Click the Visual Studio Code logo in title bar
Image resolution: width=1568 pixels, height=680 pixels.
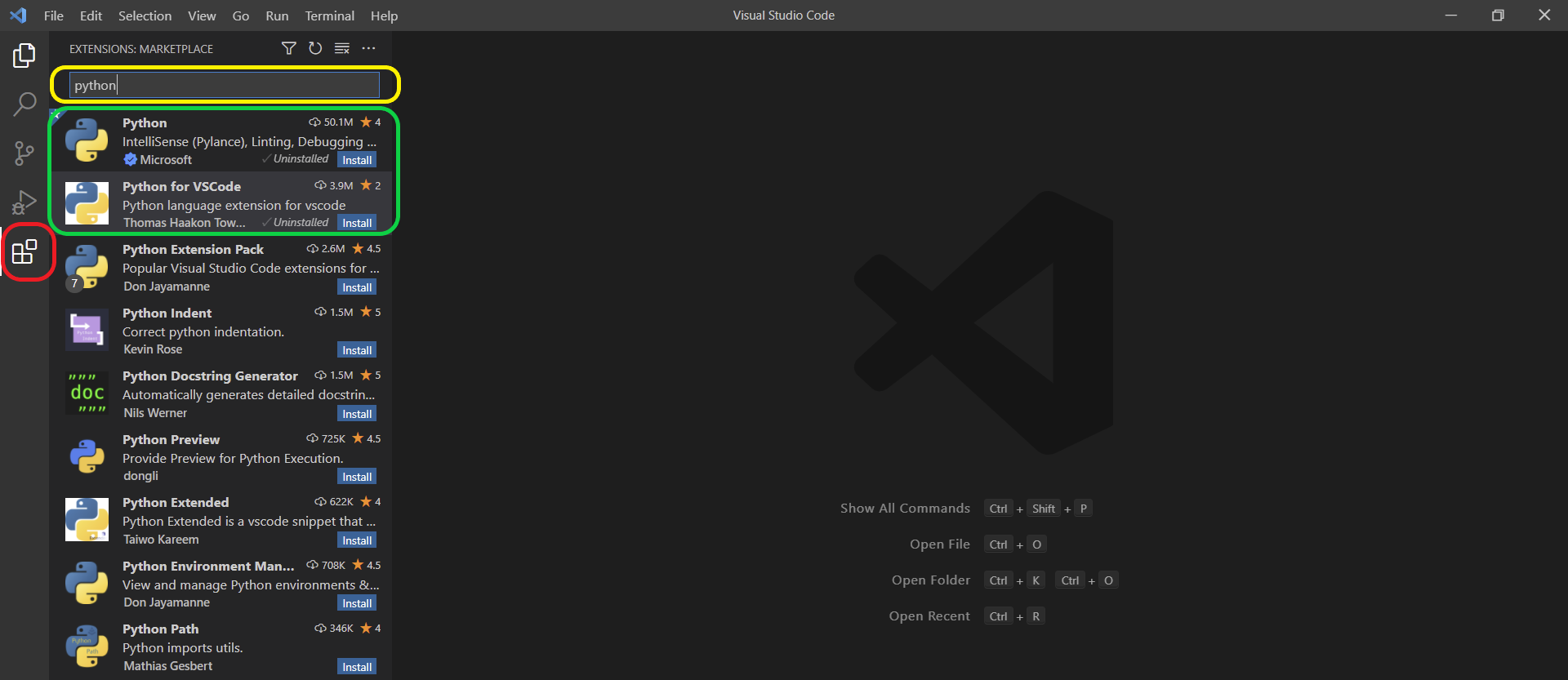(18, 16)
